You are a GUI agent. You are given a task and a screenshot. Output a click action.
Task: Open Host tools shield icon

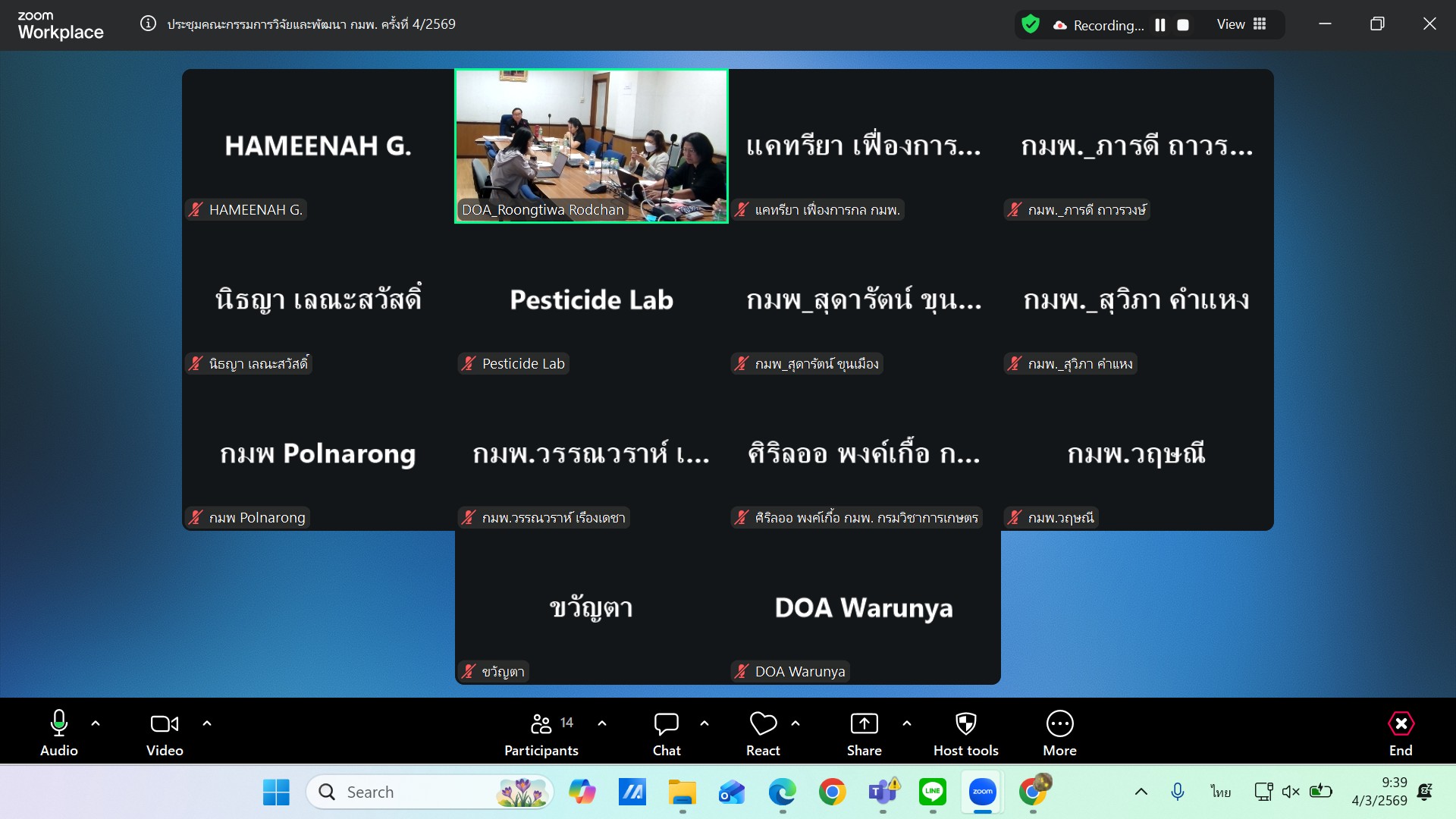coord(965,725)
